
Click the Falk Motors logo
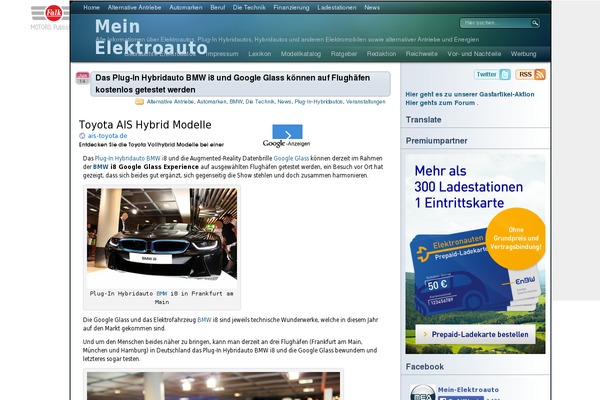(x=50, y=17)
